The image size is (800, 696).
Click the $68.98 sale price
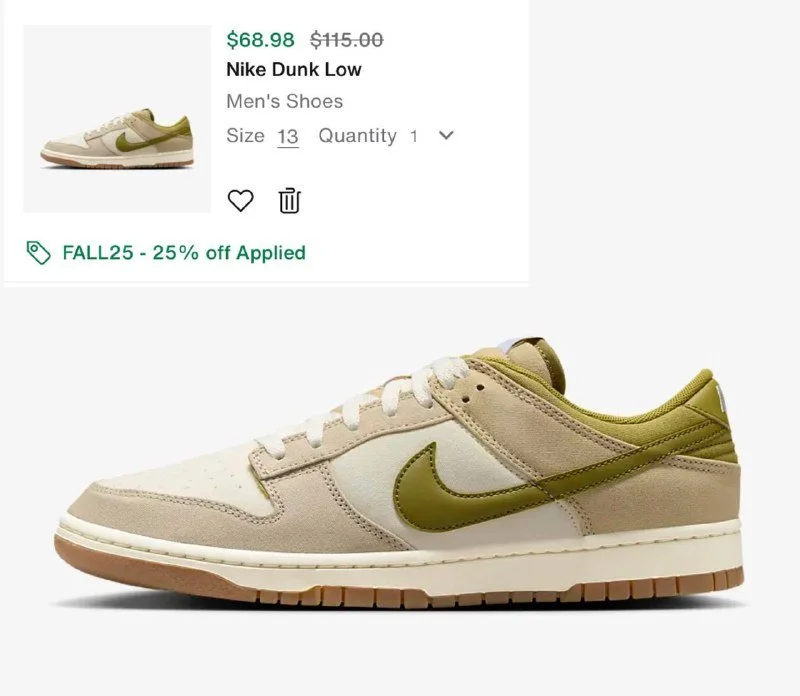tap(260, 40)
